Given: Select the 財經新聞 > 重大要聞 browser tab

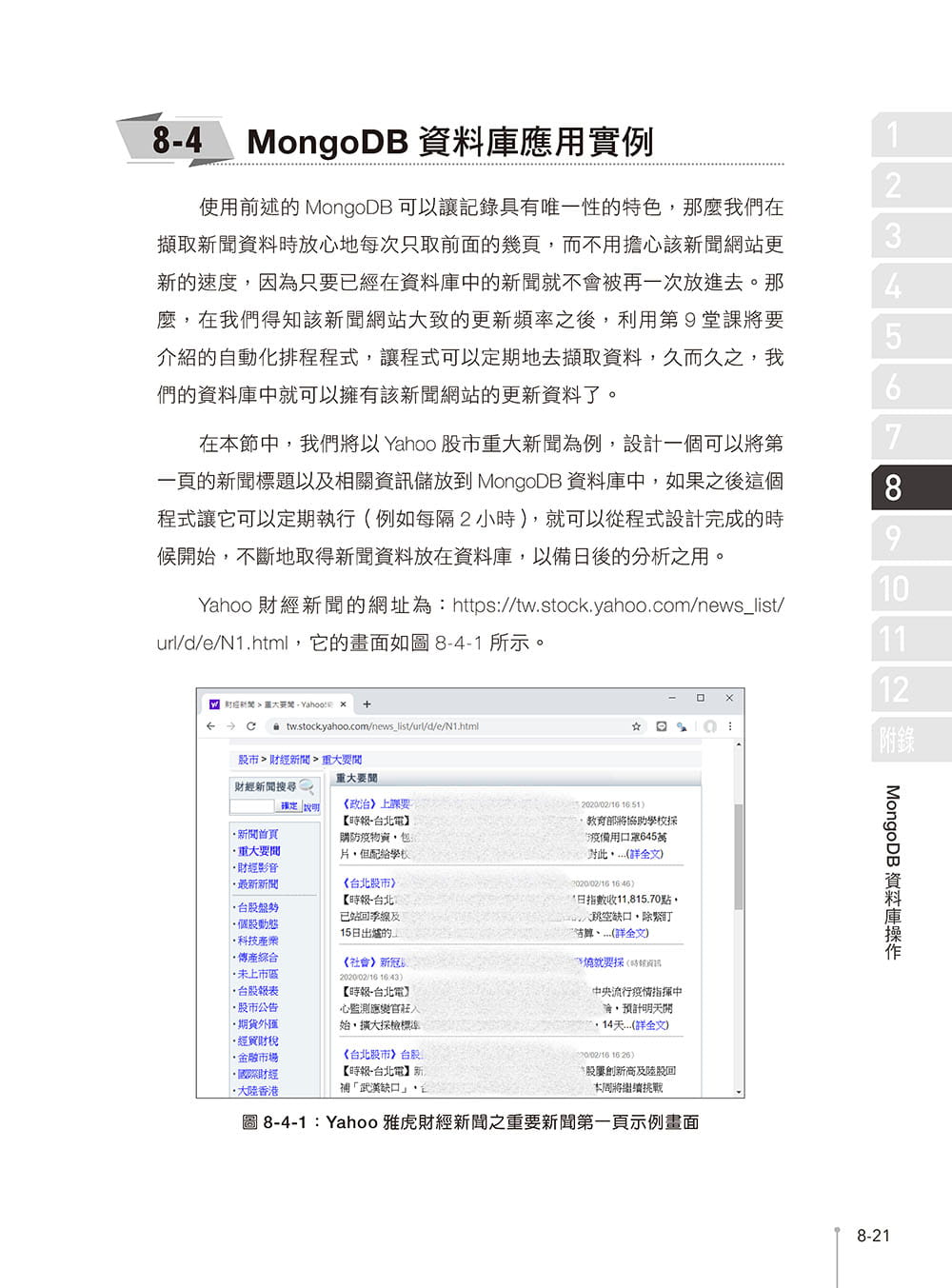Looking at the screenshot, I should click(x=278, y=704).
